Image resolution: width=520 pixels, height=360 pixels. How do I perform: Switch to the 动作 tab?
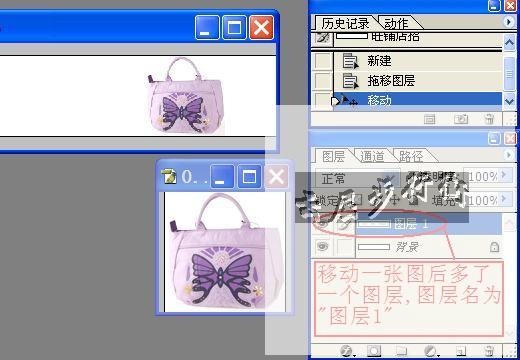(396, 23)
